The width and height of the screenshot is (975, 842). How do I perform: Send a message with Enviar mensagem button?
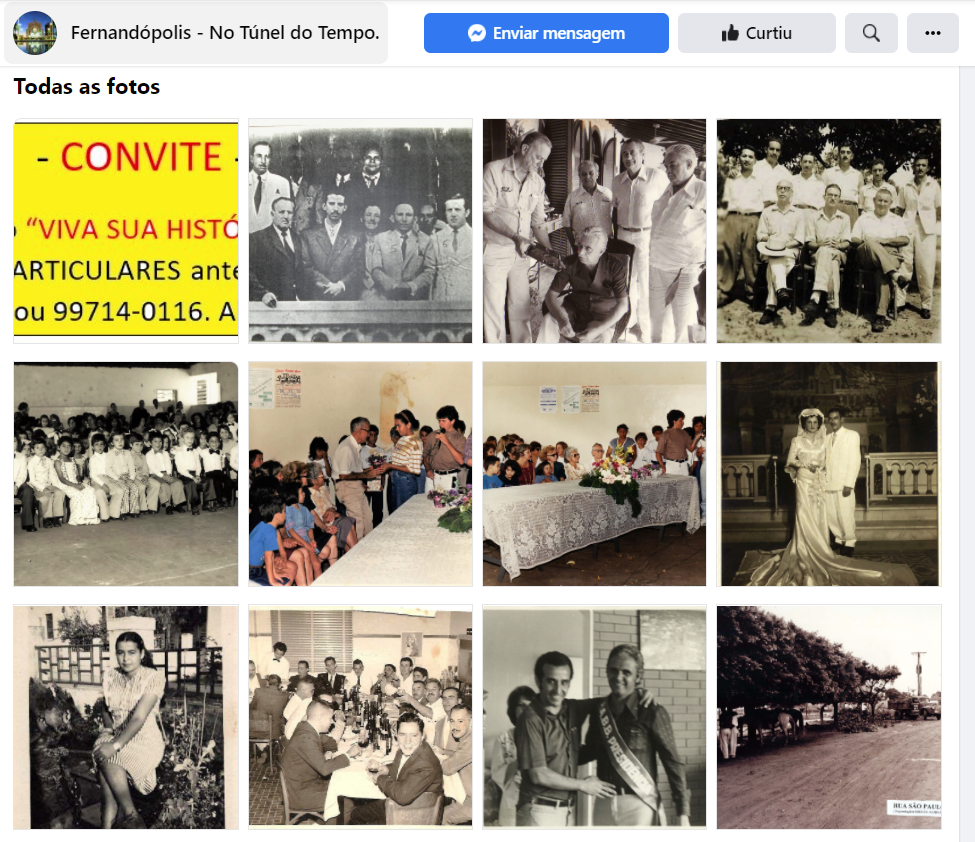coord(546,33)
